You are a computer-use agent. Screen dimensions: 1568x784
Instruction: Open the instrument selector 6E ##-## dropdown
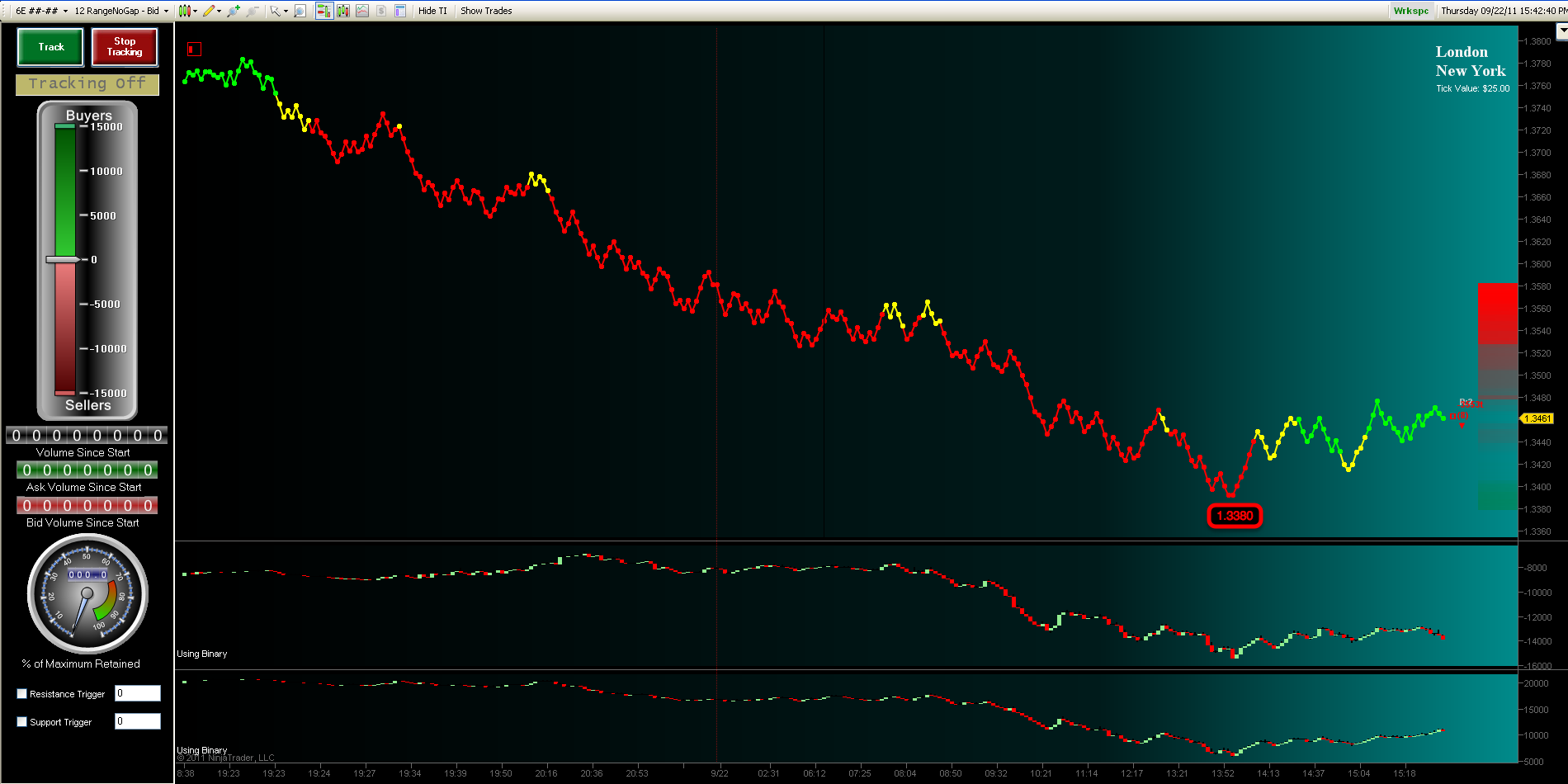41,11
